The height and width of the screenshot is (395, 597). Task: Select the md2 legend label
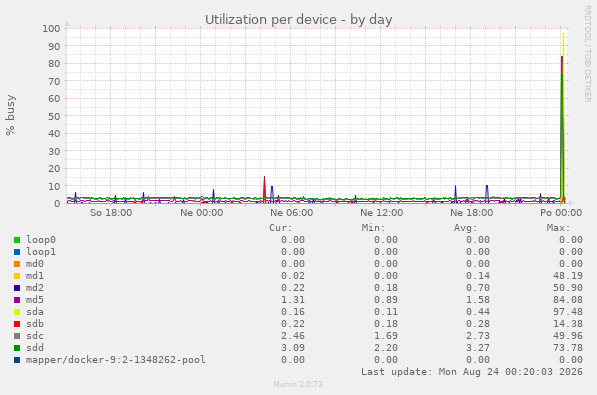35,288
